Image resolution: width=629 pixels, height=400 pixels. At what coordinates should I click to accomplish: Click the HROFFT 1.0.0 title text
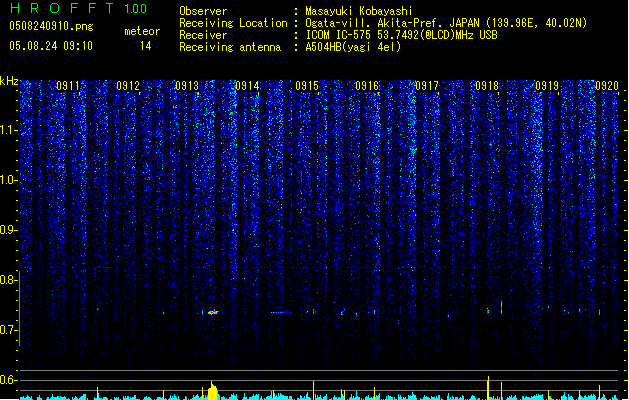pos(79,8)
